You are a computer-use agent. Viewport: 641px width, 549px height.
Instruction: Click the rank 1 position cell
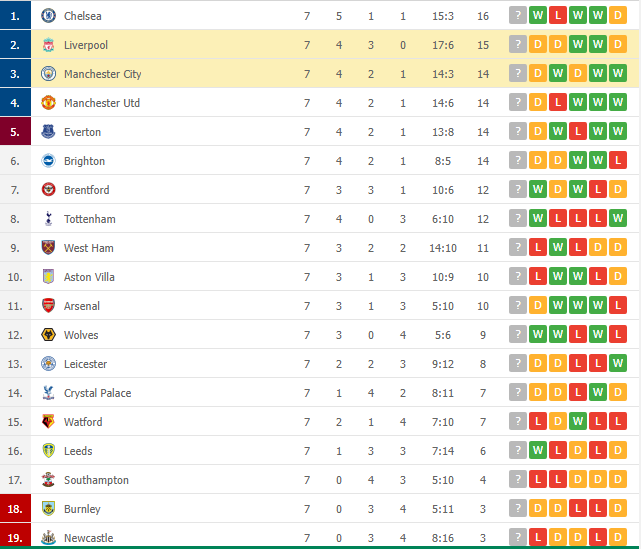tap(15, 15)
